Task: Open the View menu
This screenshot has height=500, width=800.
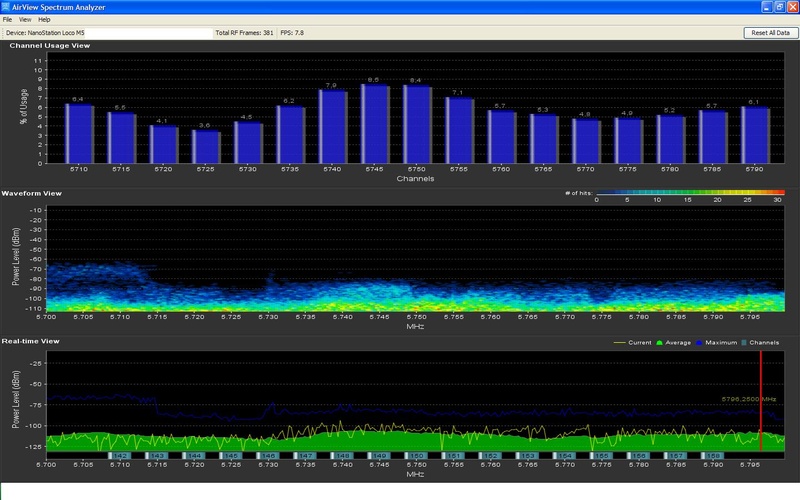Action: 25,19
